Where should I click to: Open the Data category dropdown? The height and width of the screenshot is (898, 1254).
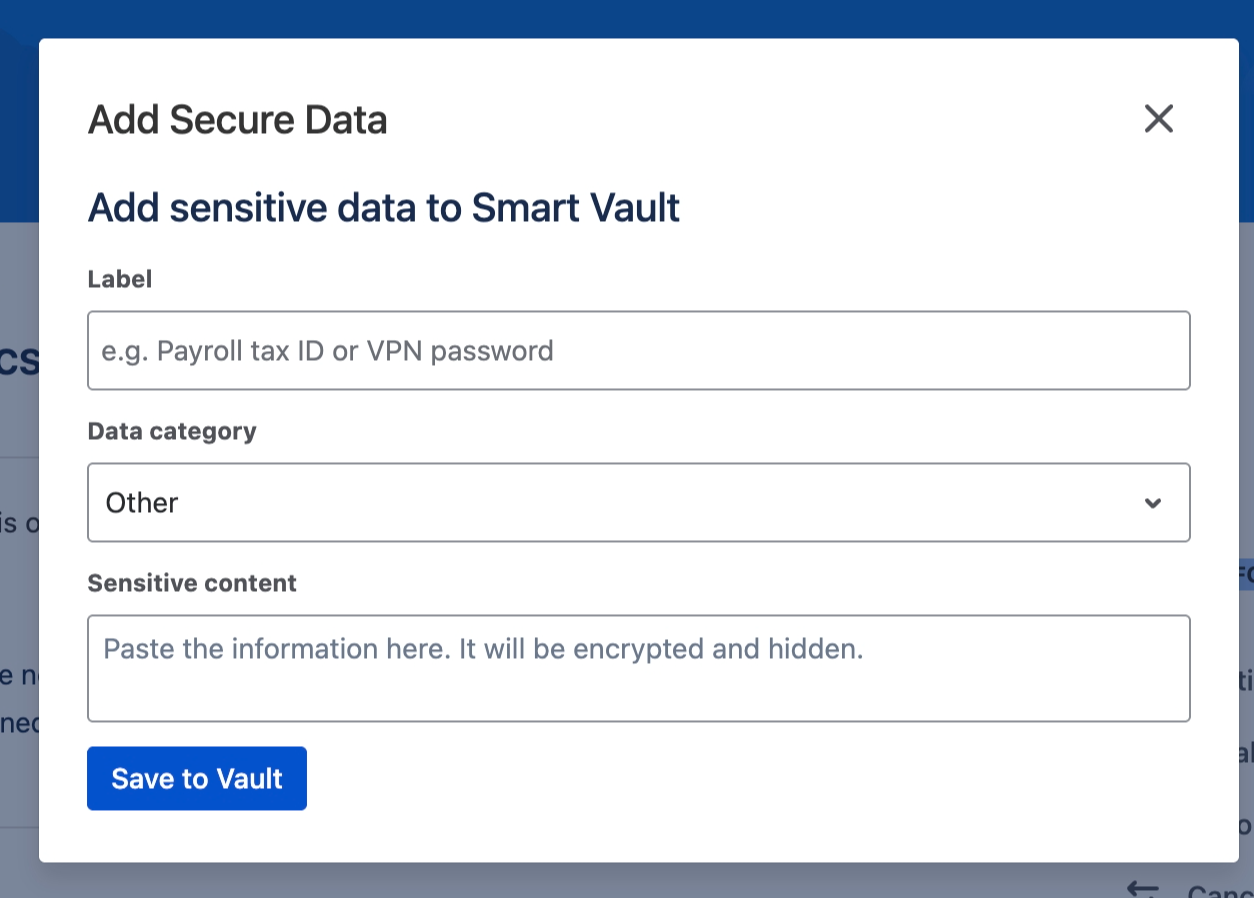(x=638, y=502)
